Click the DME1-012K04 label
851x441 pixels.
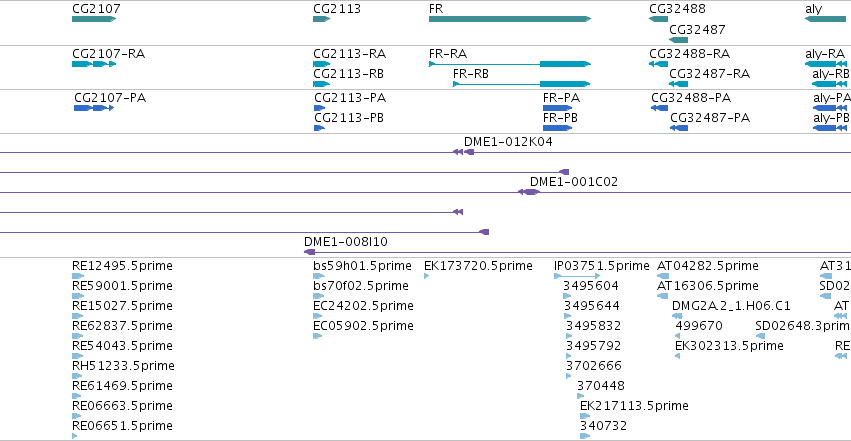coord(508,142)
